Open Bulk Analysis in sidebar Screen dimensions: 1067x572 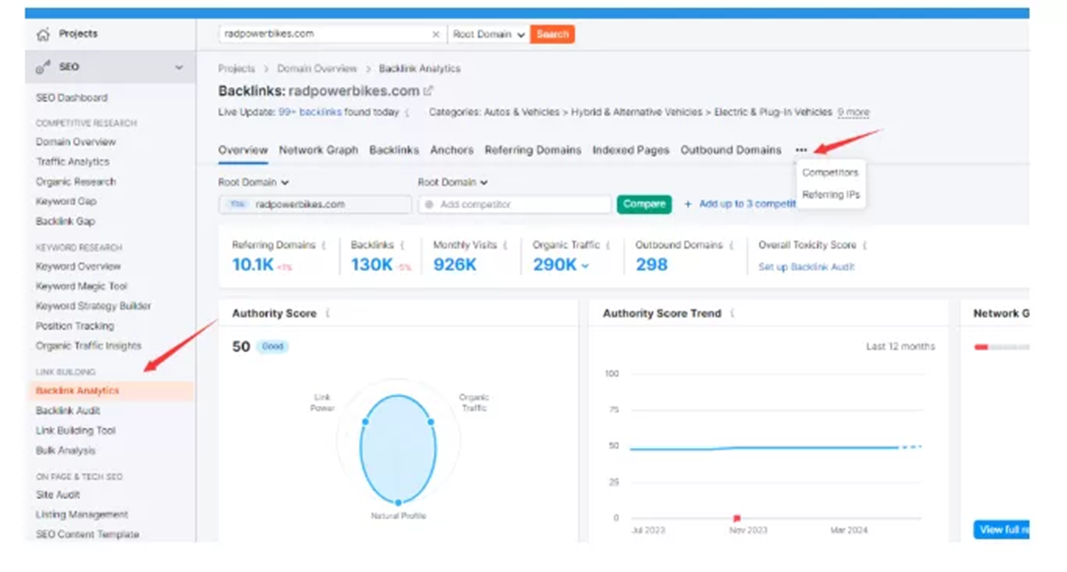(x=65, y=450)
